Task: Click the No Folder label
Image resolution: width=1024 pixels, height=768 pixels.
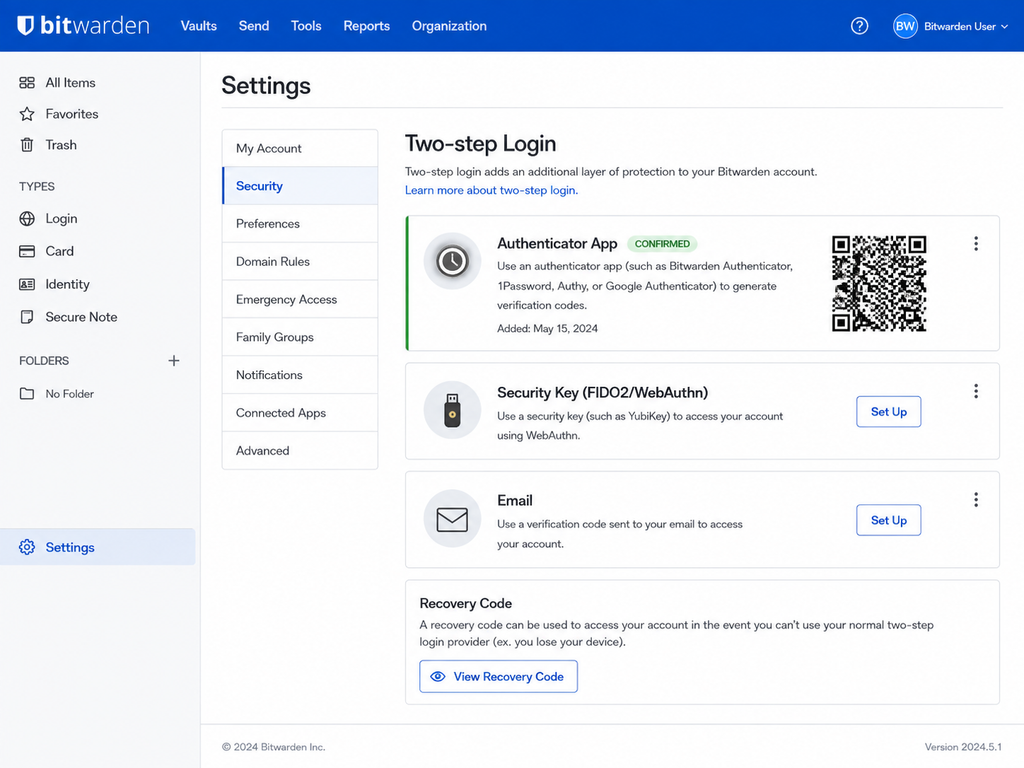Action: pyautogui.click(x=70, y=394)
